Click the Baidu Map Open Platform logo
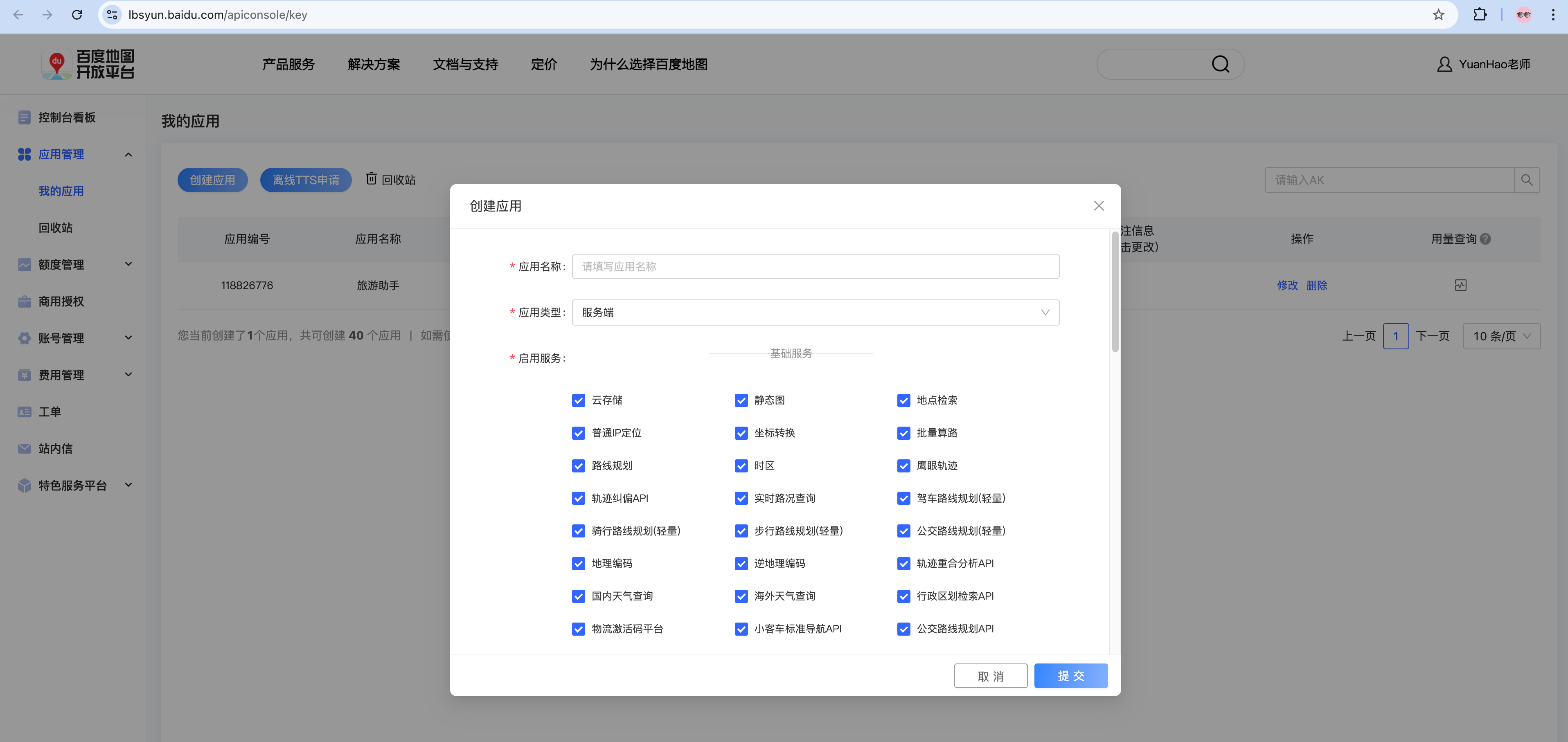Screen dimensions: 1568x742 click(88, 65)
